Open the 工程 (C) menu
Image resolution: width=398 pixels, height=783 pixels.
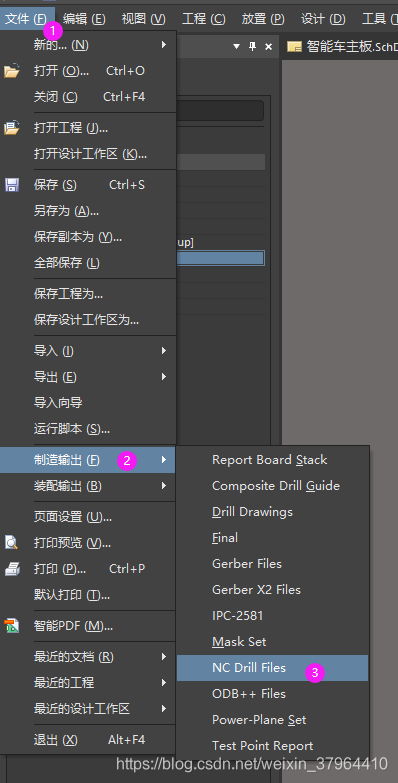tap(204, 19)
